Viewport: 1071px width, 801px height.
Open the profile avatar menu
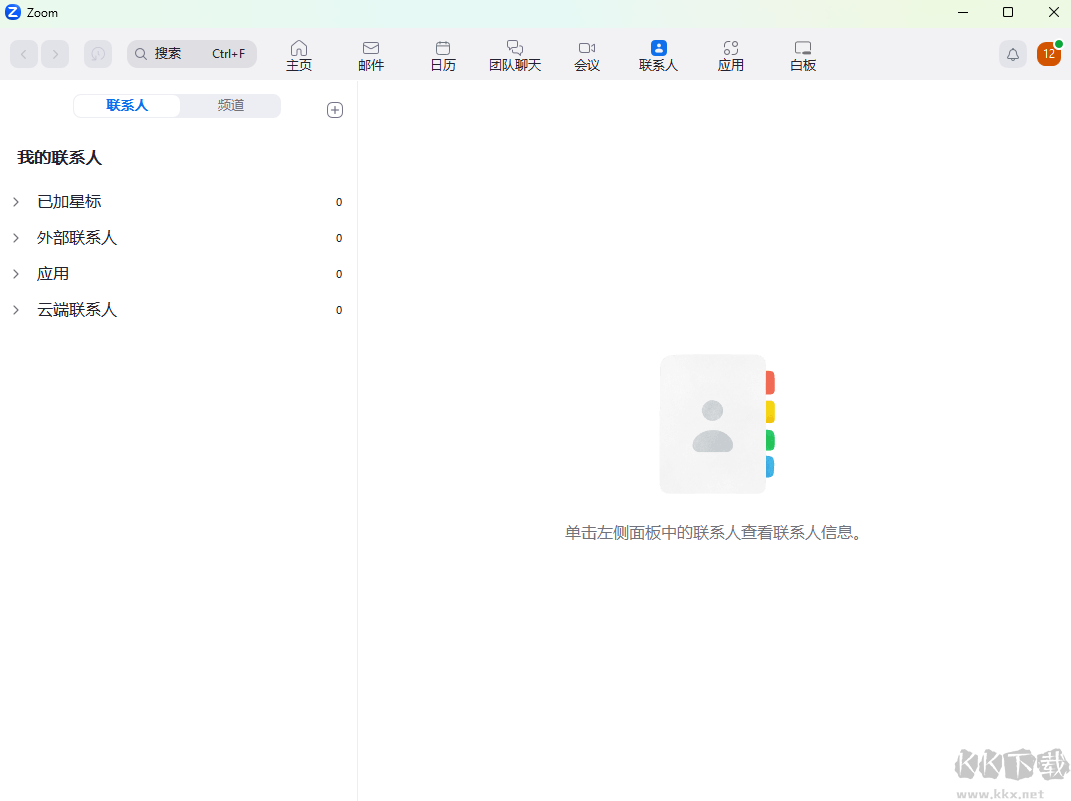click(1049, 54)
